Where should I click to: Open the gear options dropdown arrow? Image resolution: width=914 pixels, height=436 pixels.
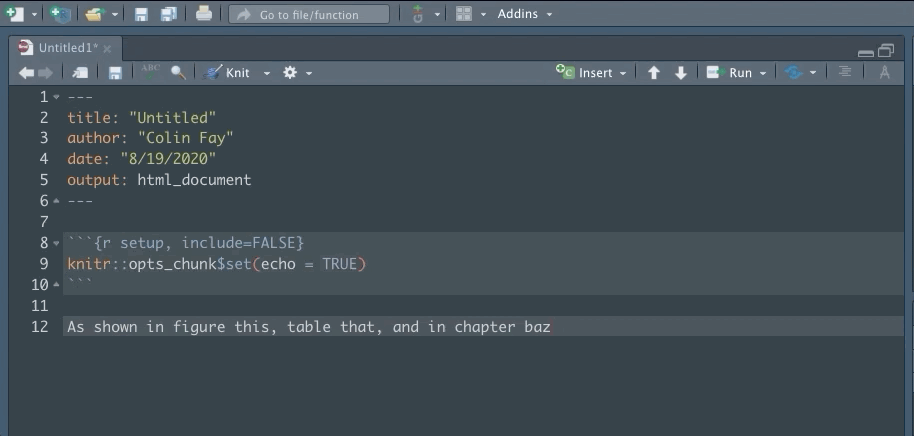[x=309, y=73]
